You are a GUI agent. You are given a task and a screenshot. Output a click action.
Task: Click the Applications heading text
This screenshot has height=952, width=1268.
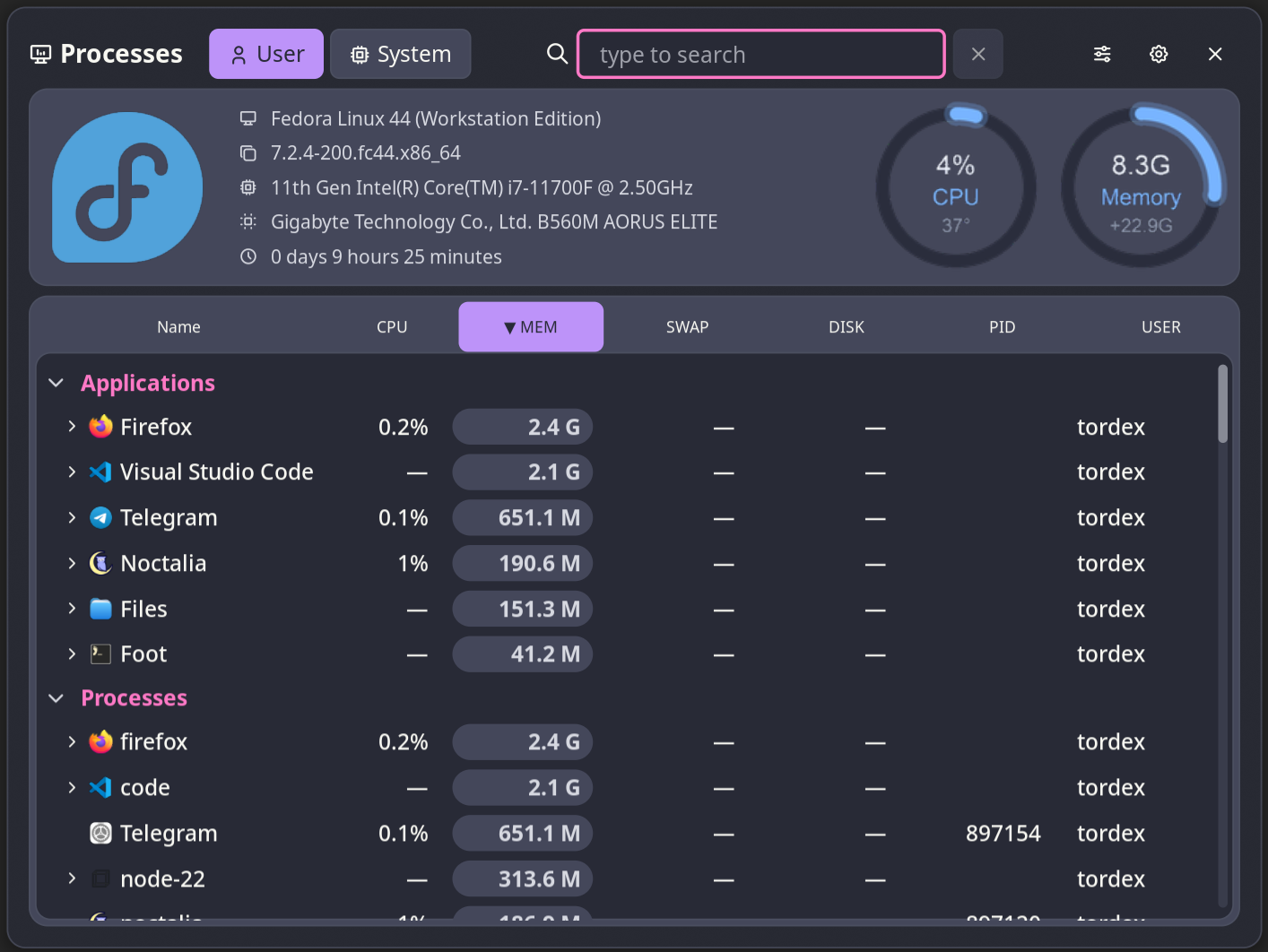(148, 383)
